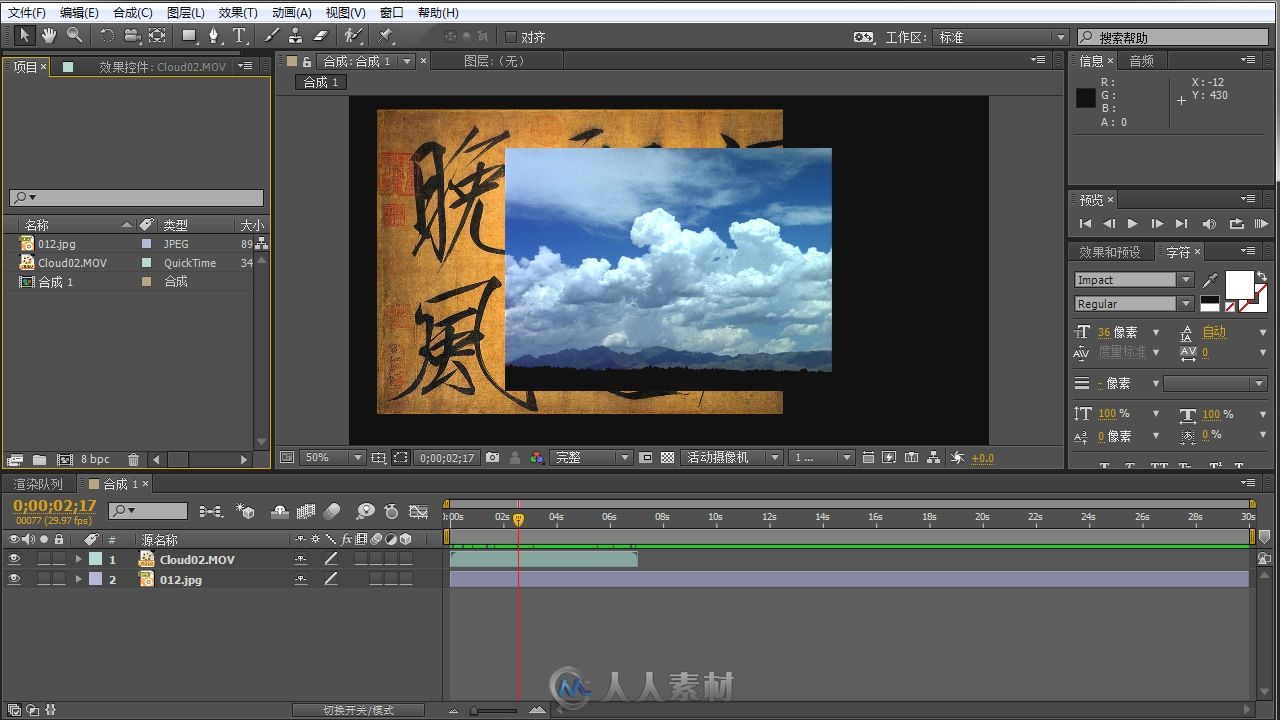This screenshot has width=1280, height=720.
Task: Select the Unified Camera tool
Action: pyautogui.click(x=132, y=36)
